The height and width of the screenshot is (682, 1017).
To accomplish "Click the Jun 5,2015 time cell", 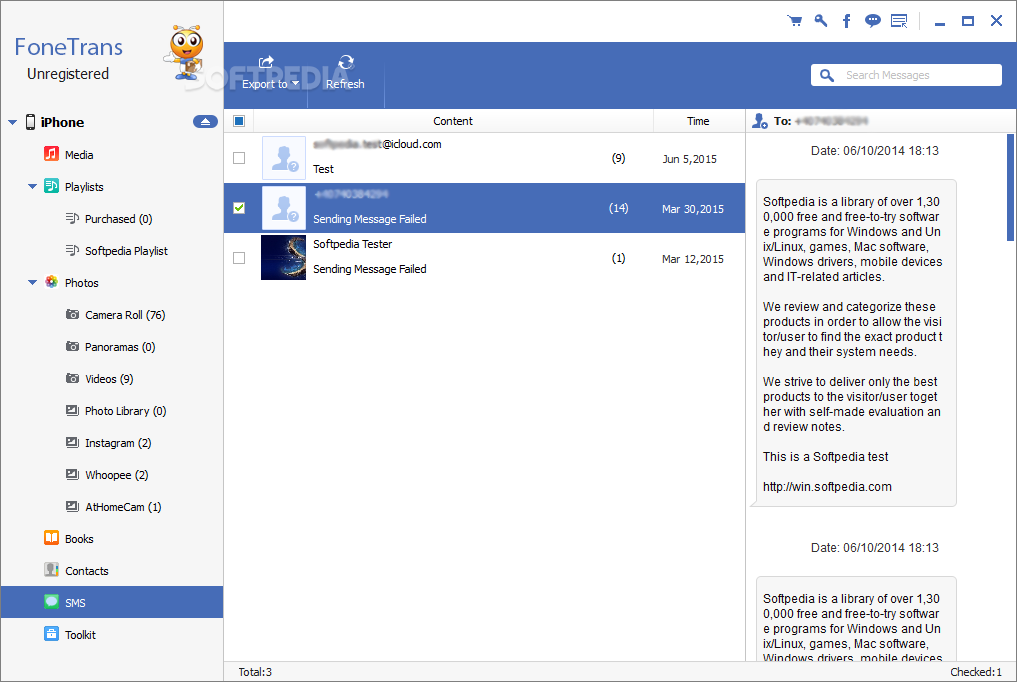I will pos(689,159).
